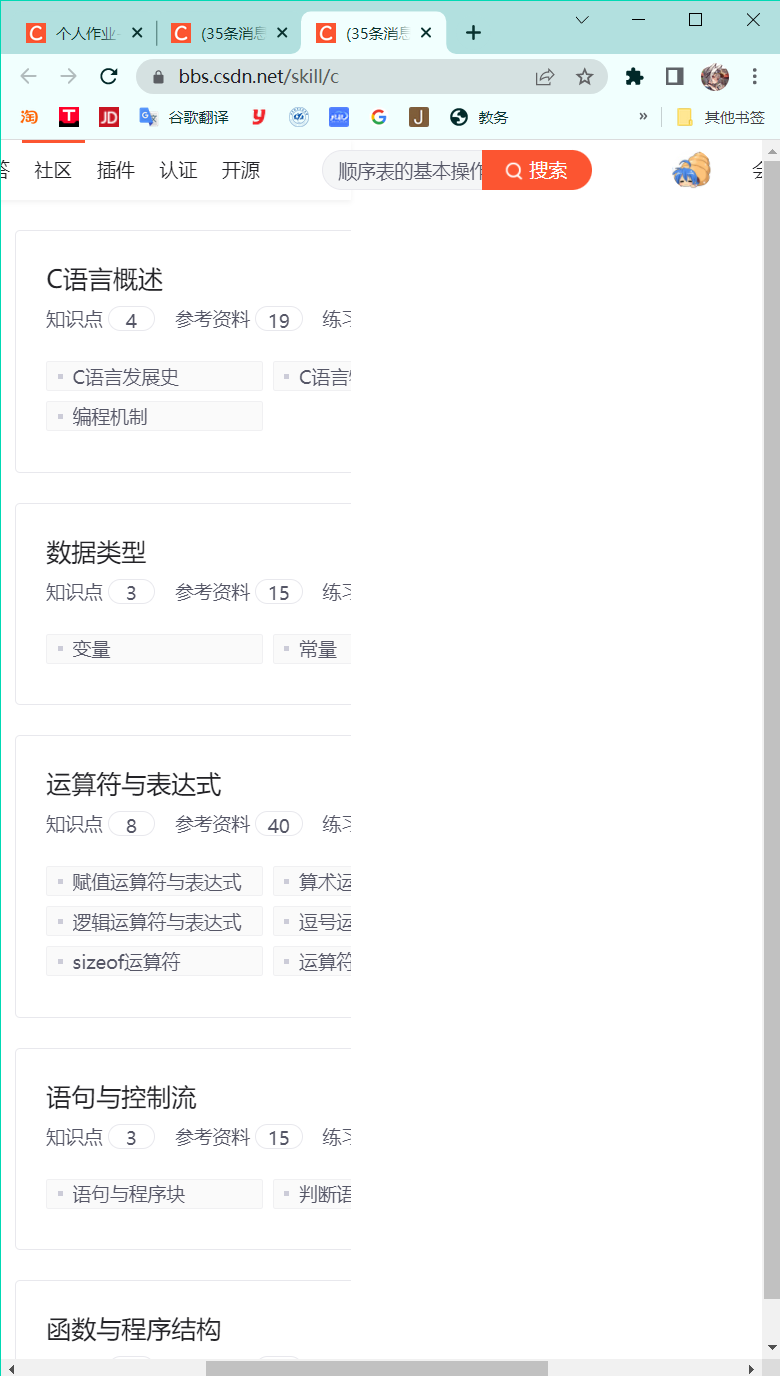Open a new browser tab

pyautogui.click(x=473, y=33)
